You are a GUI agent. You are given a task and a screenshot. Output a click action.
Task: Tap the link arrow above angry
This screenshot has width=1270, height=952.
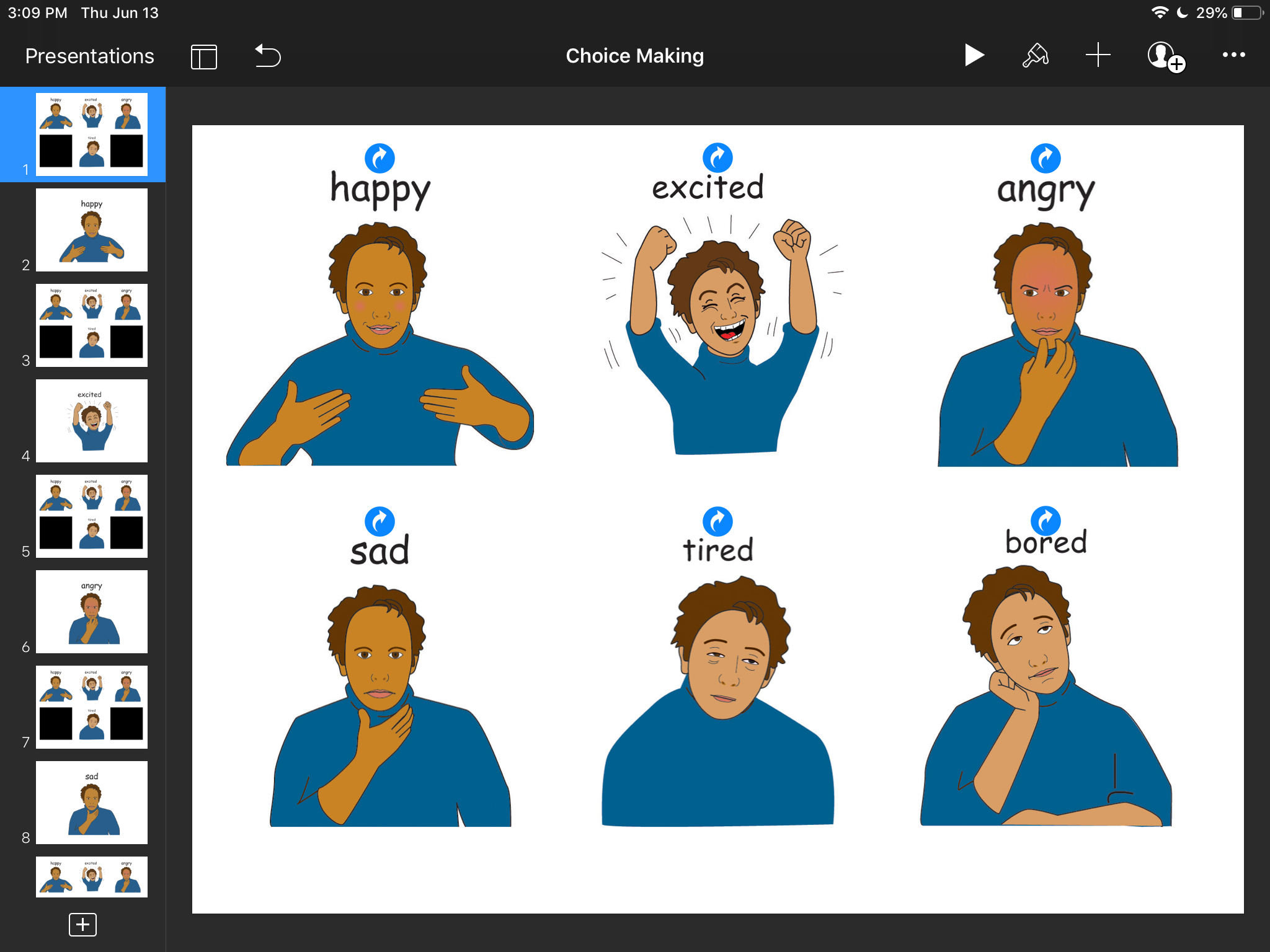coord(1046,158)
